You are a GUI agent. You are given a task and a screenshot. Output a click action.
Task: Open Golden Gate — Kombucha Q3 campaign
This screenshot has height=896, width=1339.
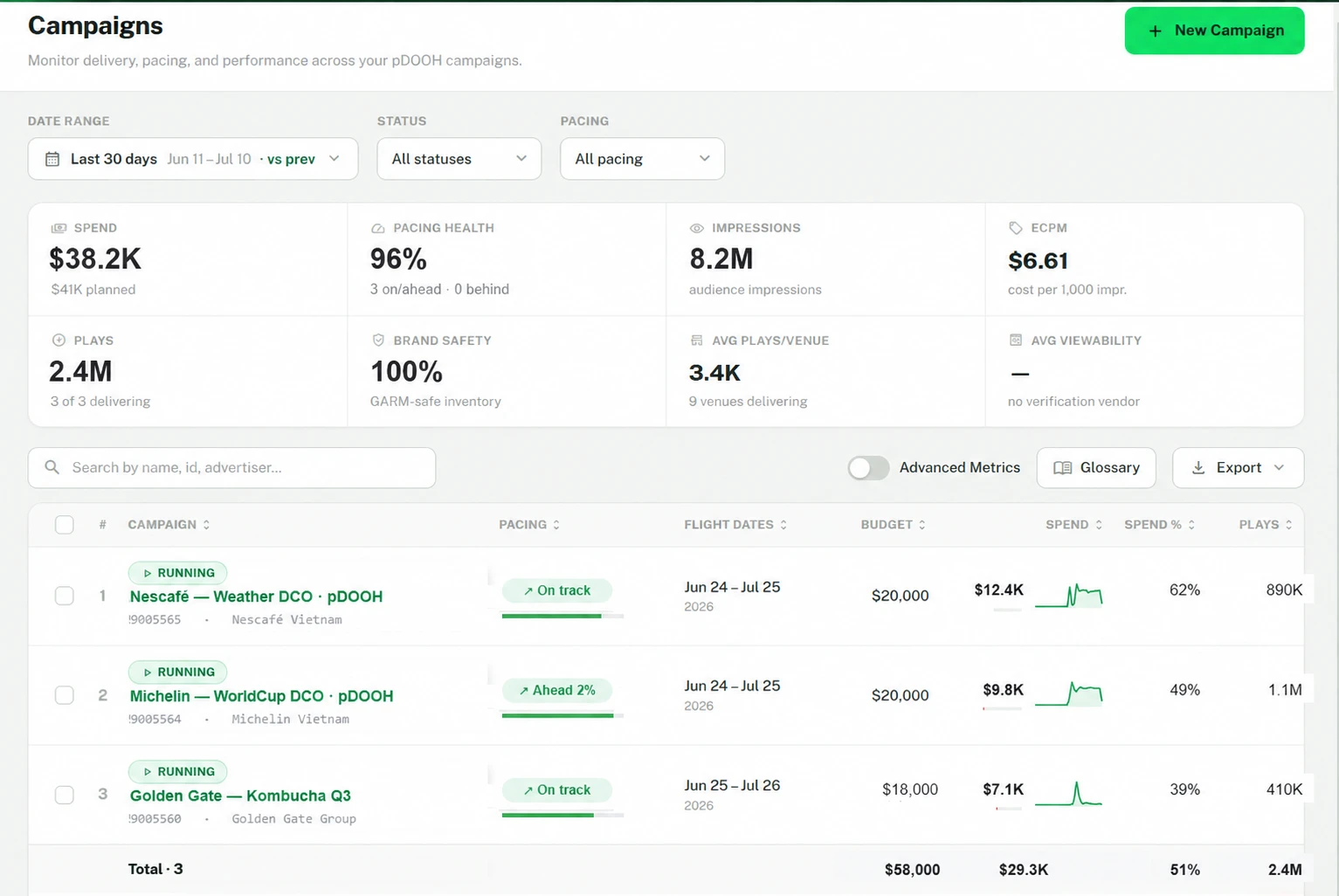[240, 796]
